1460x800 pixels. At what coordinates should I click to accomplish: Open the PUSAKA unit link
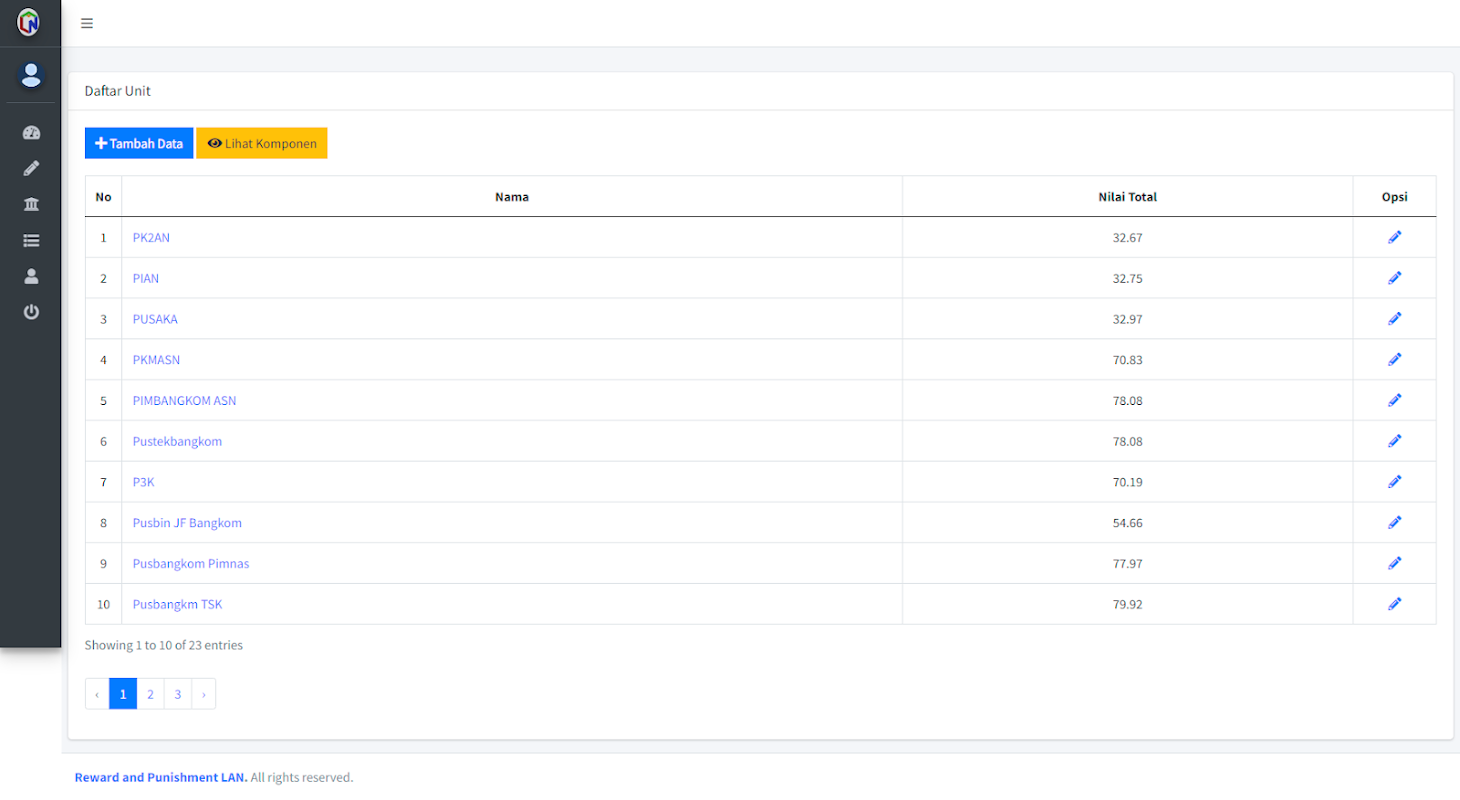coord(155,319)
